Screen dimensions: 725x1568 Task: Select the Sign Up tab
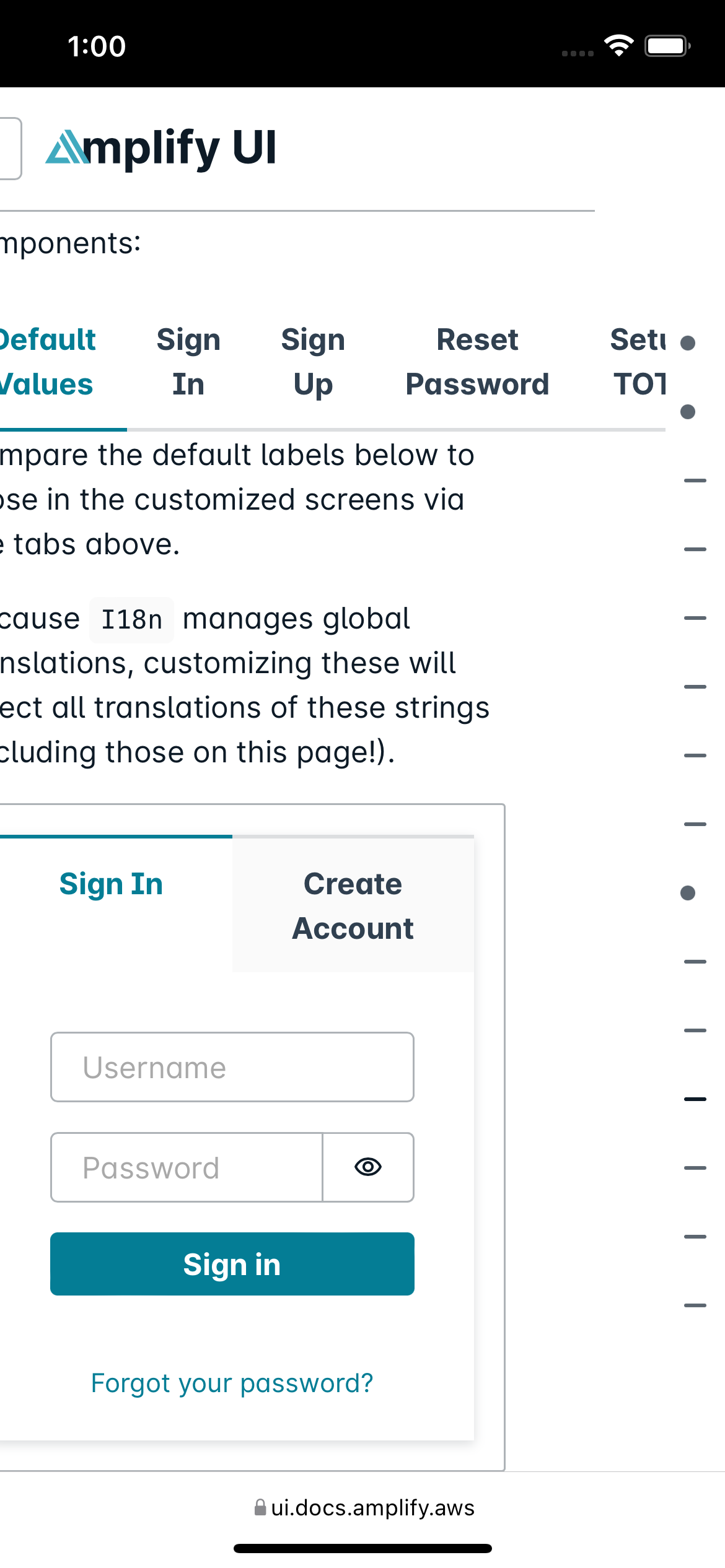click(313, 361)
